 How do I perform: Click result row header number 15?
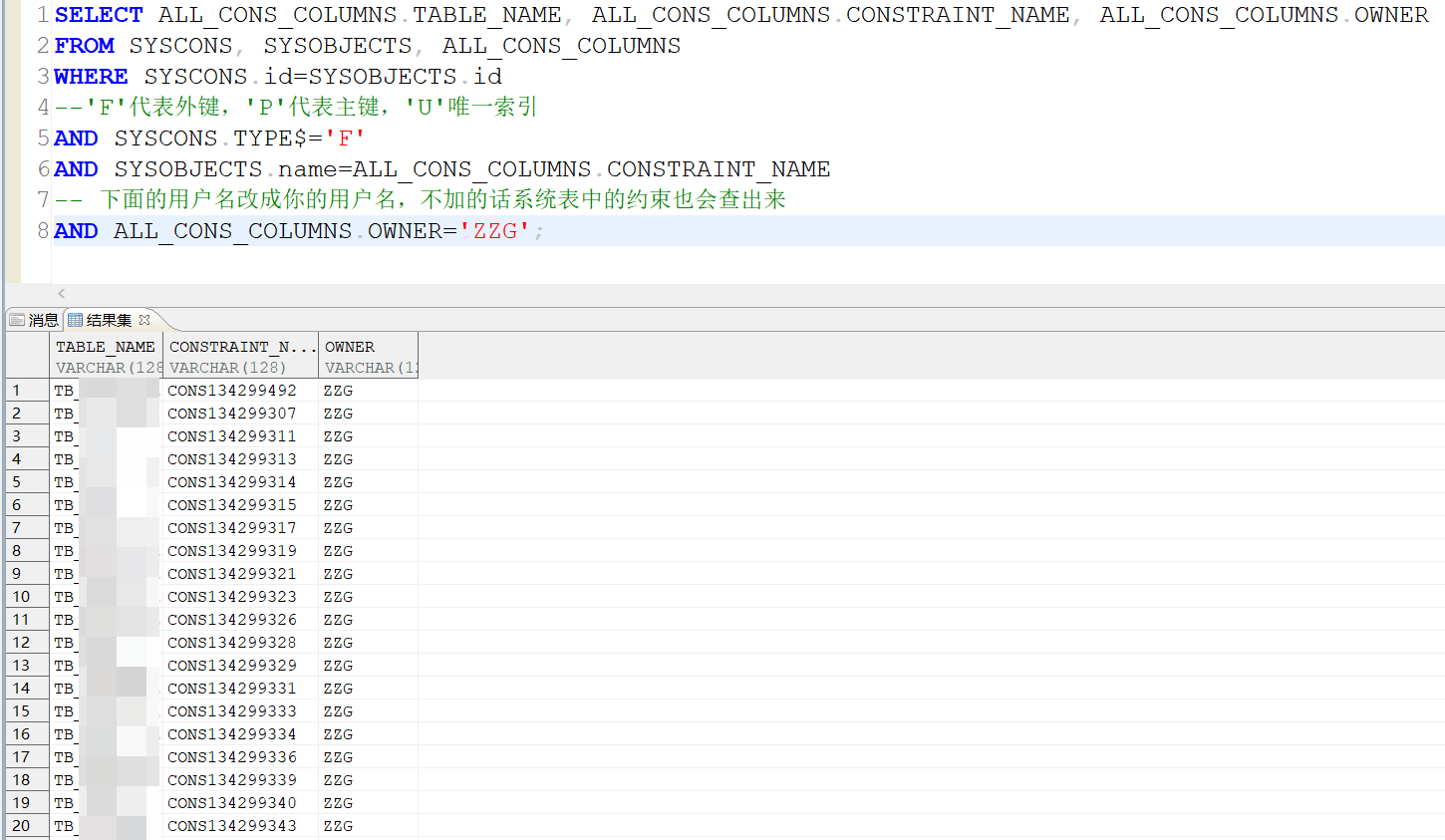[x=27, y=711]
